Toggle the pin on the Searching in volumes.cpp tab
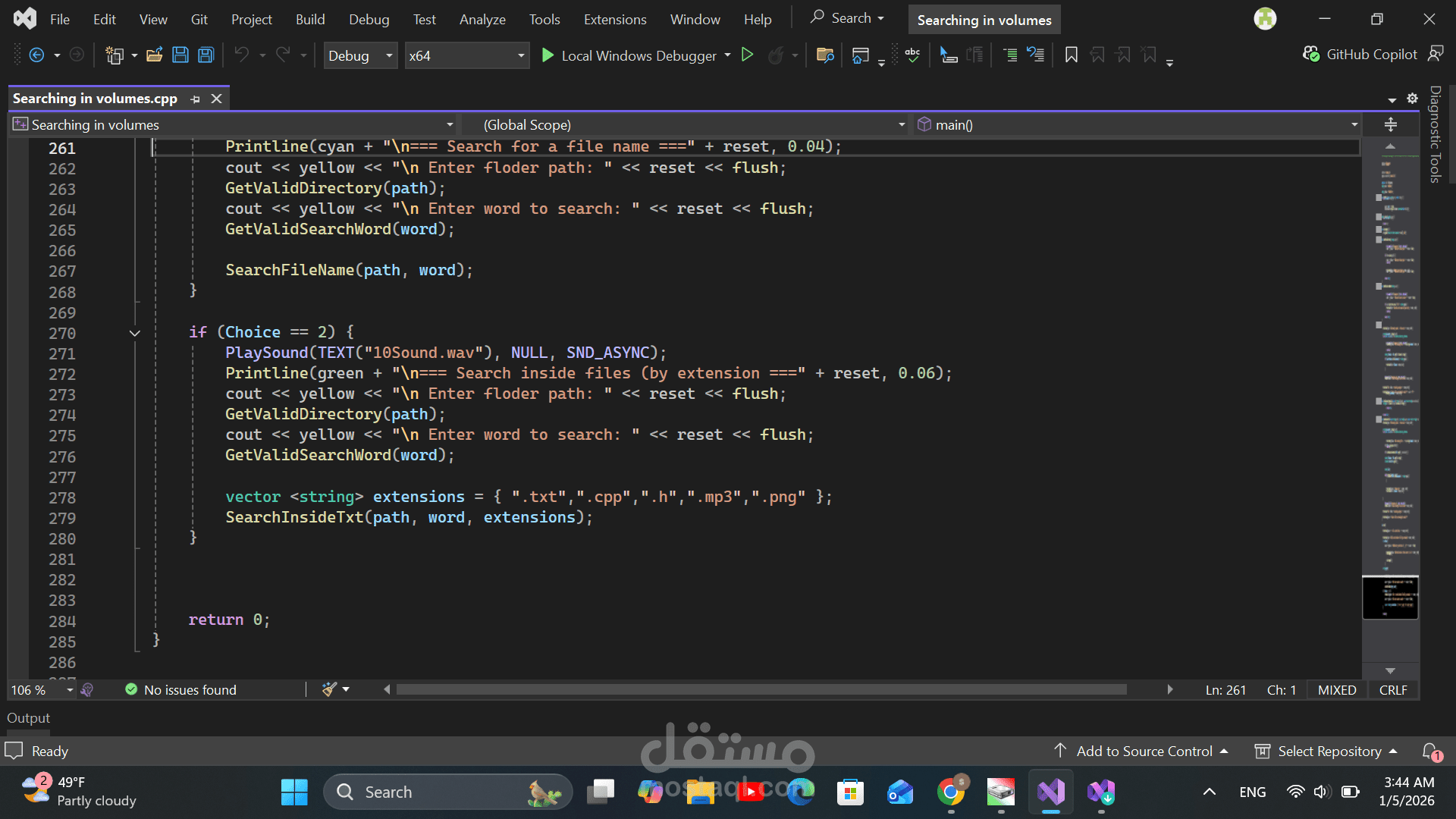1456x819 pixels. tap(196, 99)
